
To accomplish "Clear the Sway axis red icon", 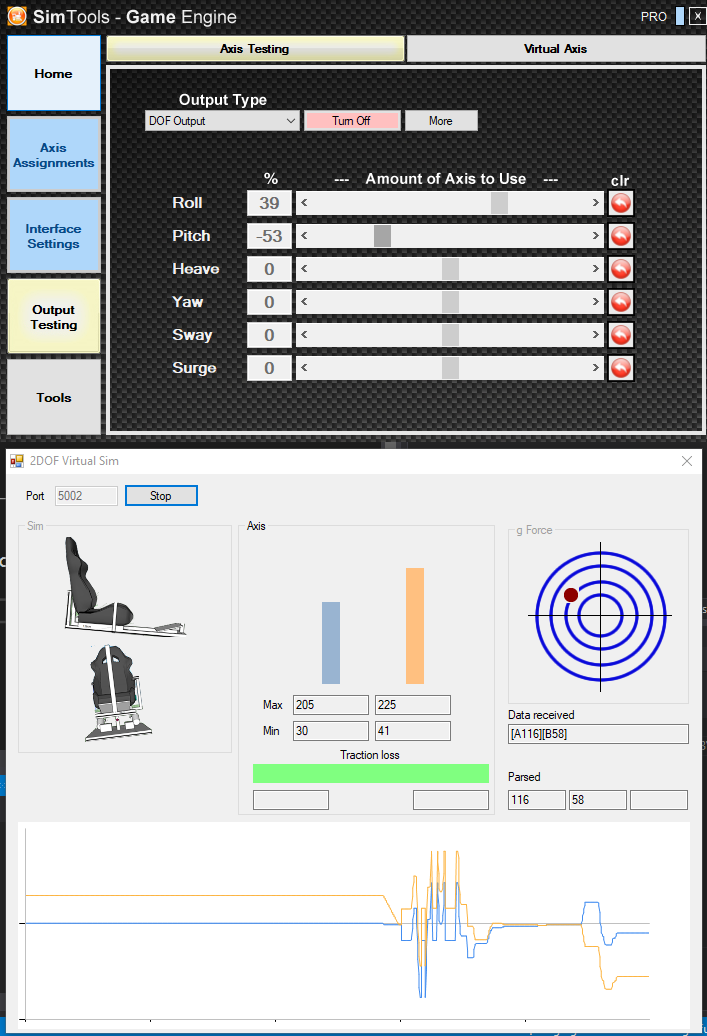I will tap(621, 335).
